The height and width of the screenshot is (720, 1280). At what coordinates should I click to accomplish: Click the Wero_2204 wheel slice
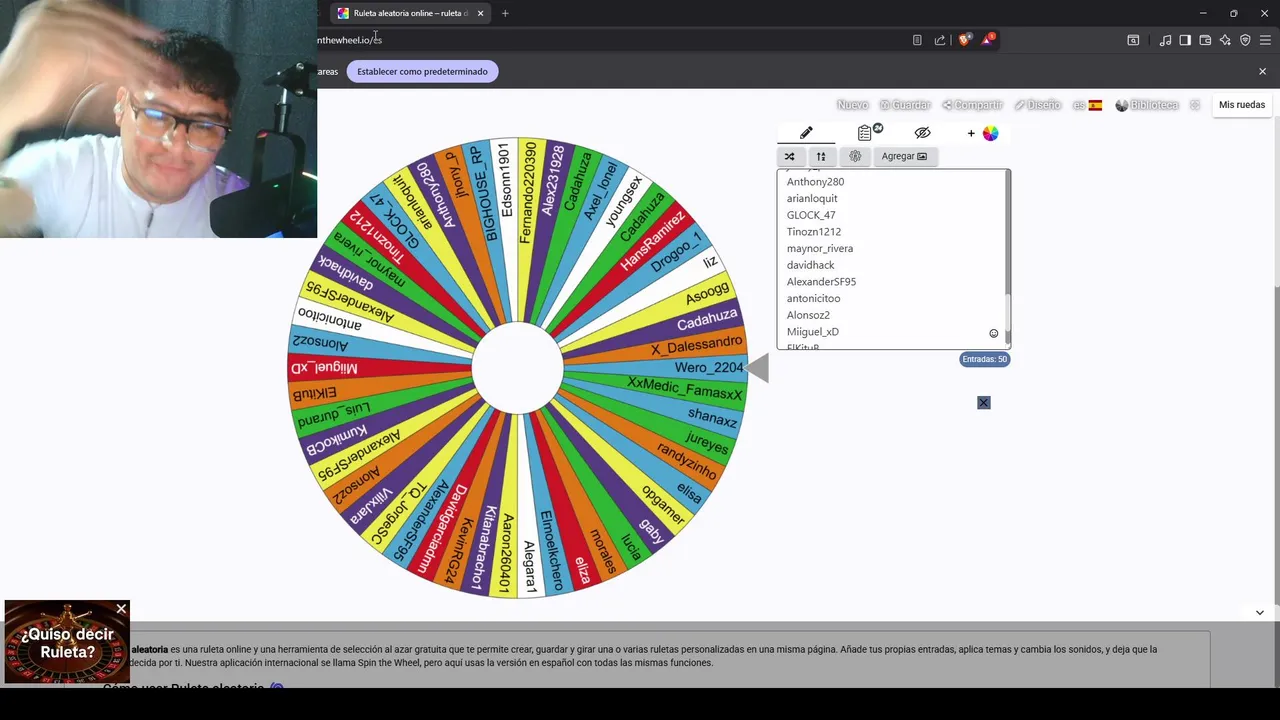tap(709, 368)
